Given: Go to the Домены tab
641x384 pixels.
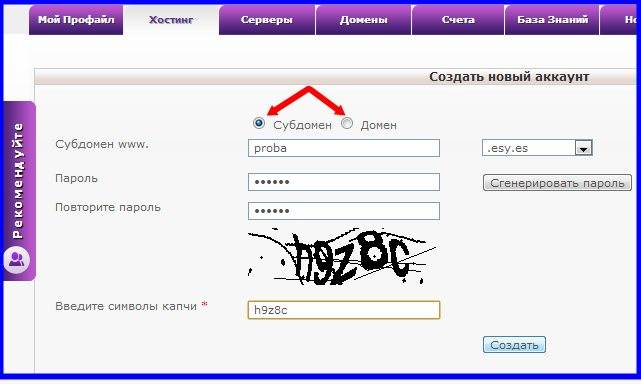Looking at the screenshot, I should [x=363, y=20].
